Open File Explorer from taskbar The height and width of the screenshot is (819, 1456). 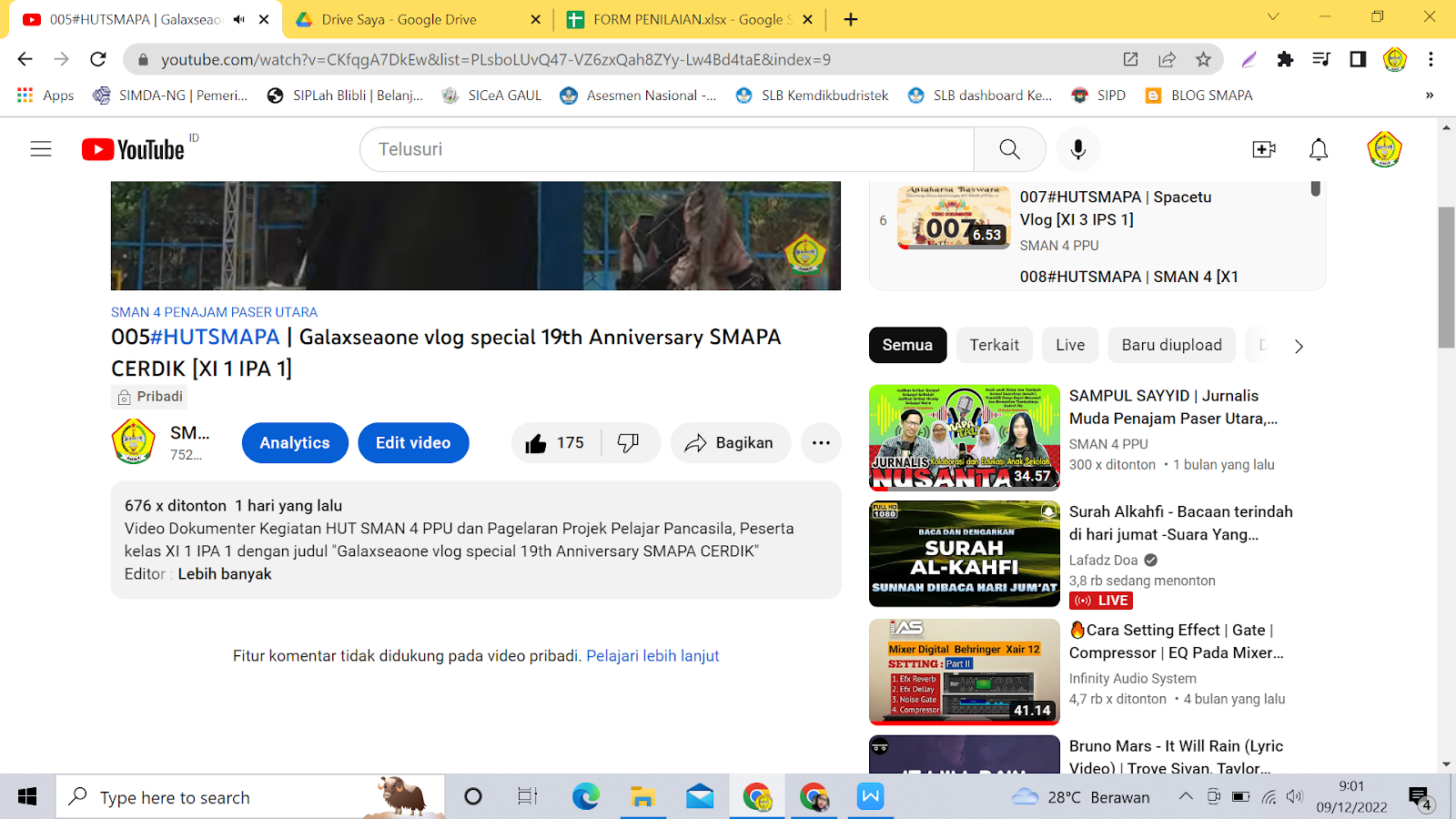coord(642,797)
